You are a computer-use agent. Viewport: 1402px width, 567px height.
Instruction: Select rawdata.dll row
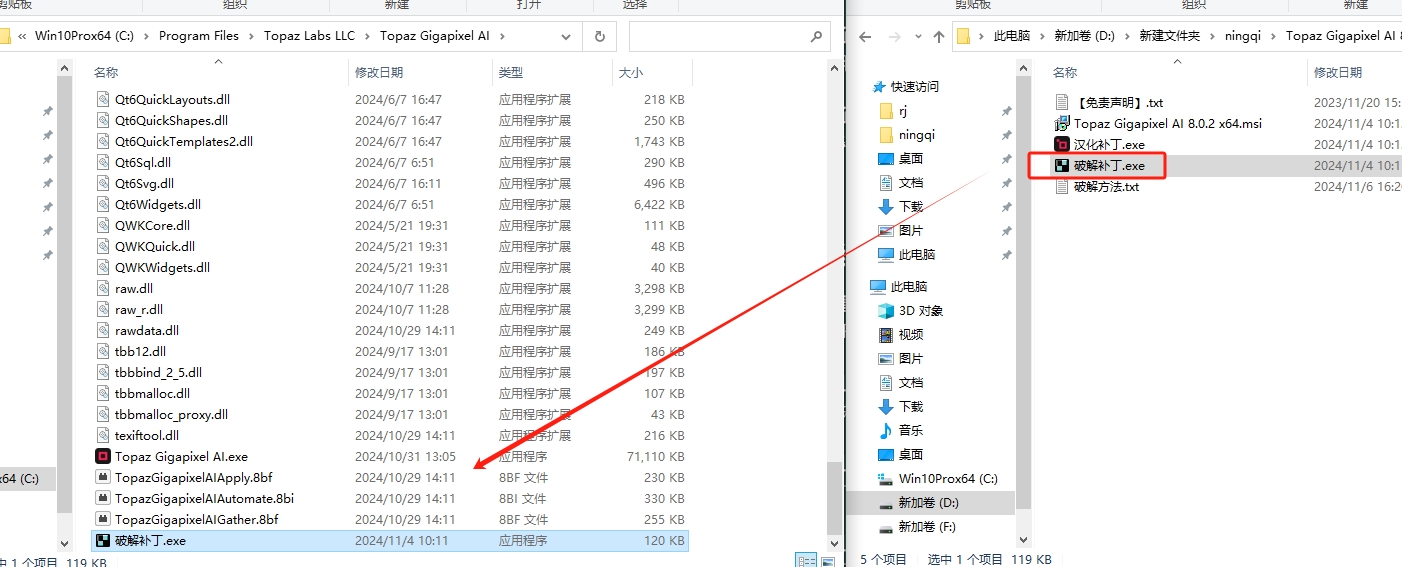(x=390, y=331)
